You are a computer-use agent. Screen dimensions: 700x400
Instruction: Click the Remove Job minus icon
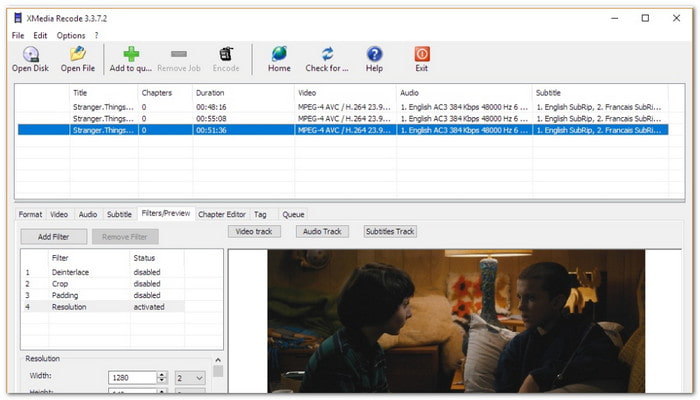point(179,54)
